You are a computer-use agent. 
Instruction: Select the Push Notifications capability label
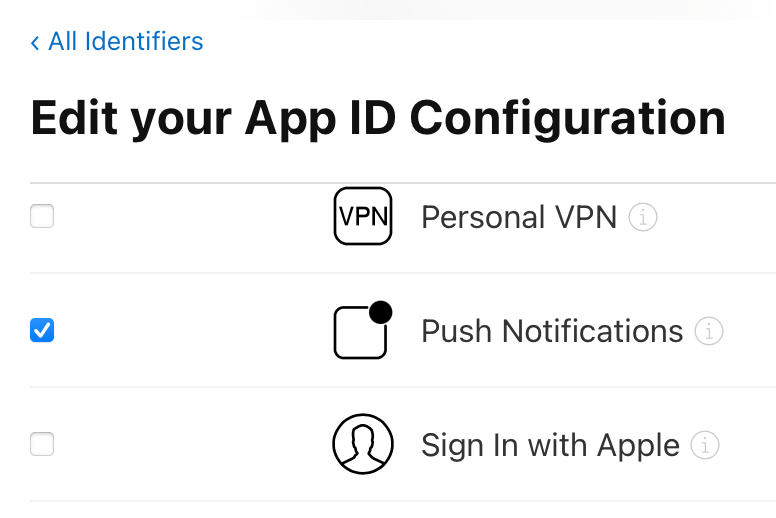(552, 331)
